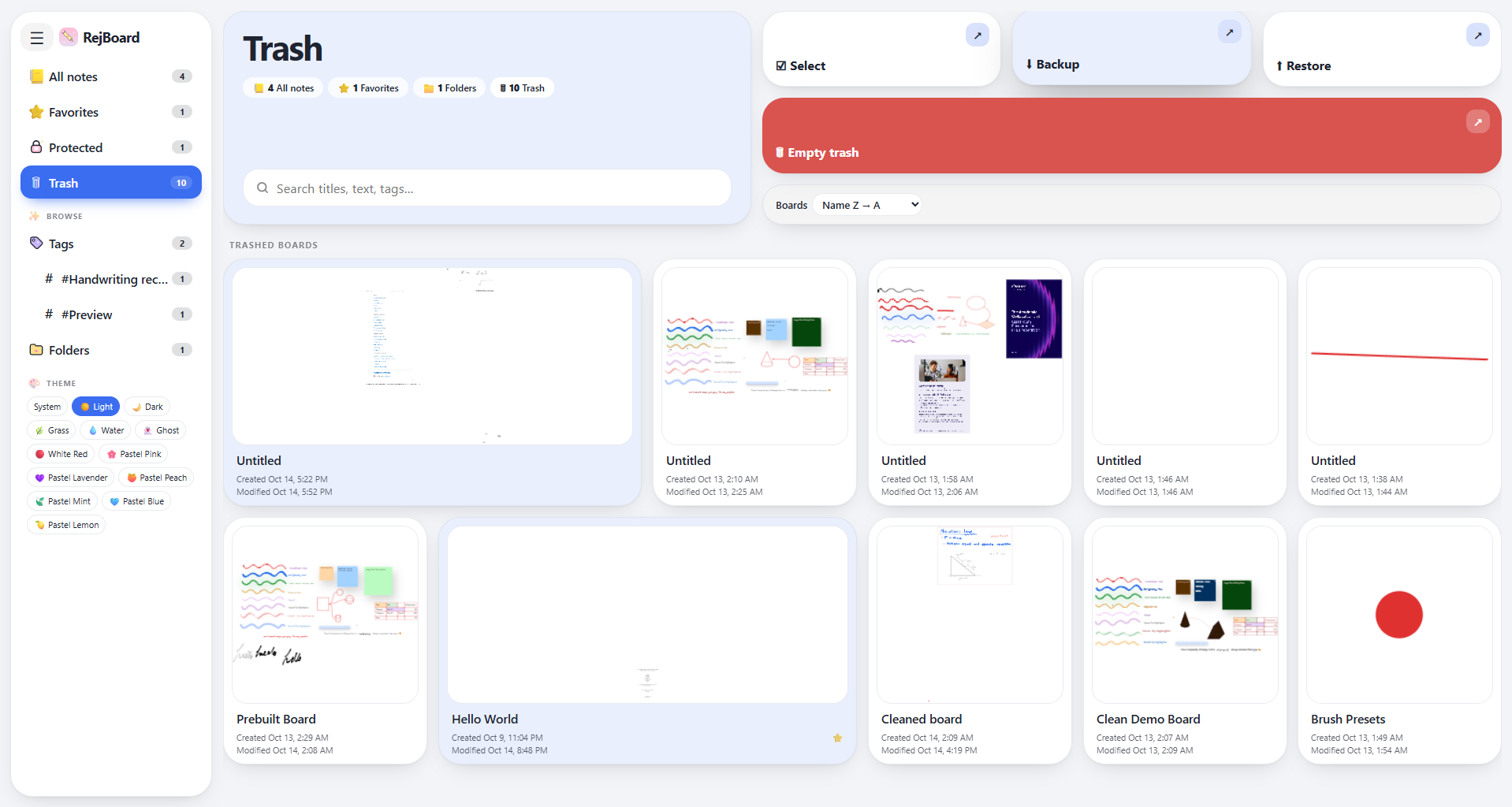Click the Folders icon in sidebar
The image size is (1512, 807).
click(x=36, y=350)
